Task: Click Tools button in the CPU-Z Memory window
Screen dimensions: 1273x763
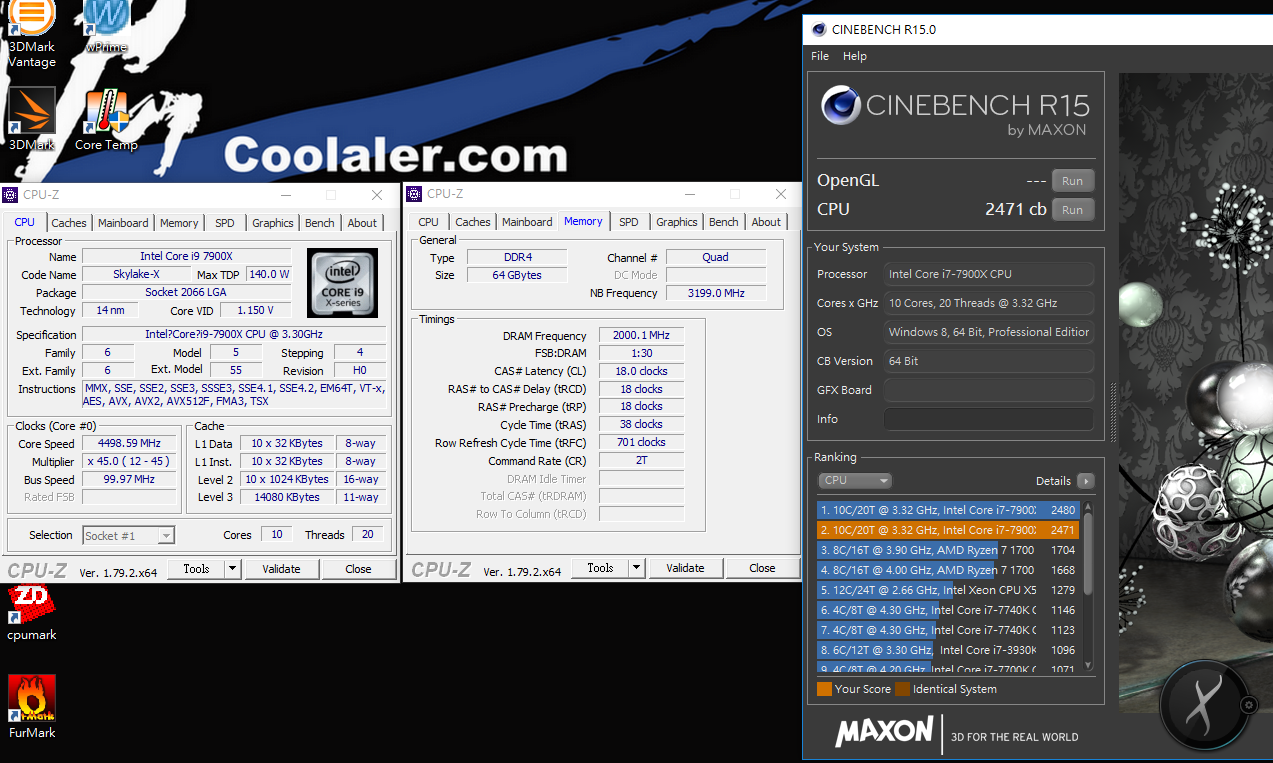Action: point(600,568)
